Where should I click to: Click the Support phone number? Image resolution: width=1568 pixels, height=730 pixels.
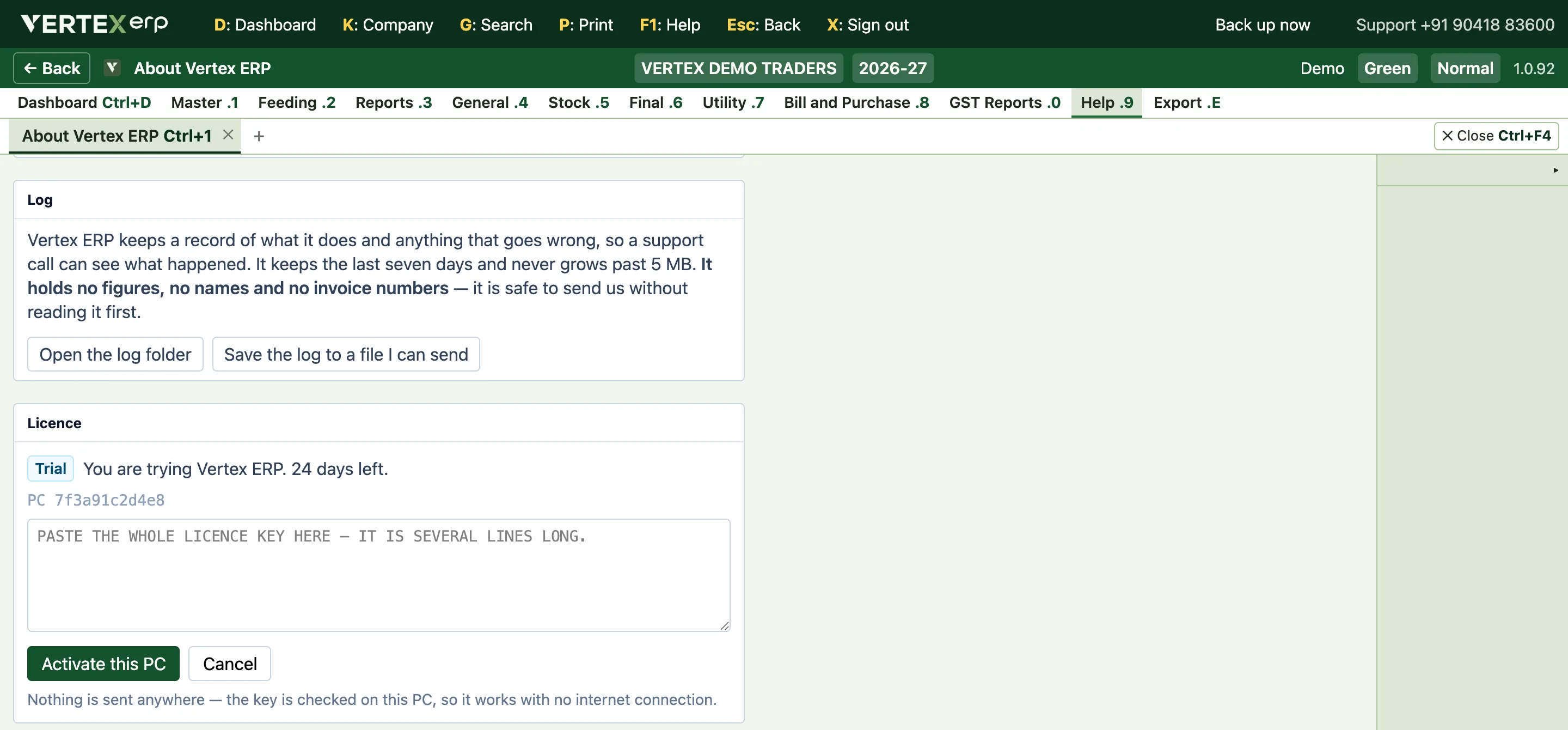coord(1455,25)
